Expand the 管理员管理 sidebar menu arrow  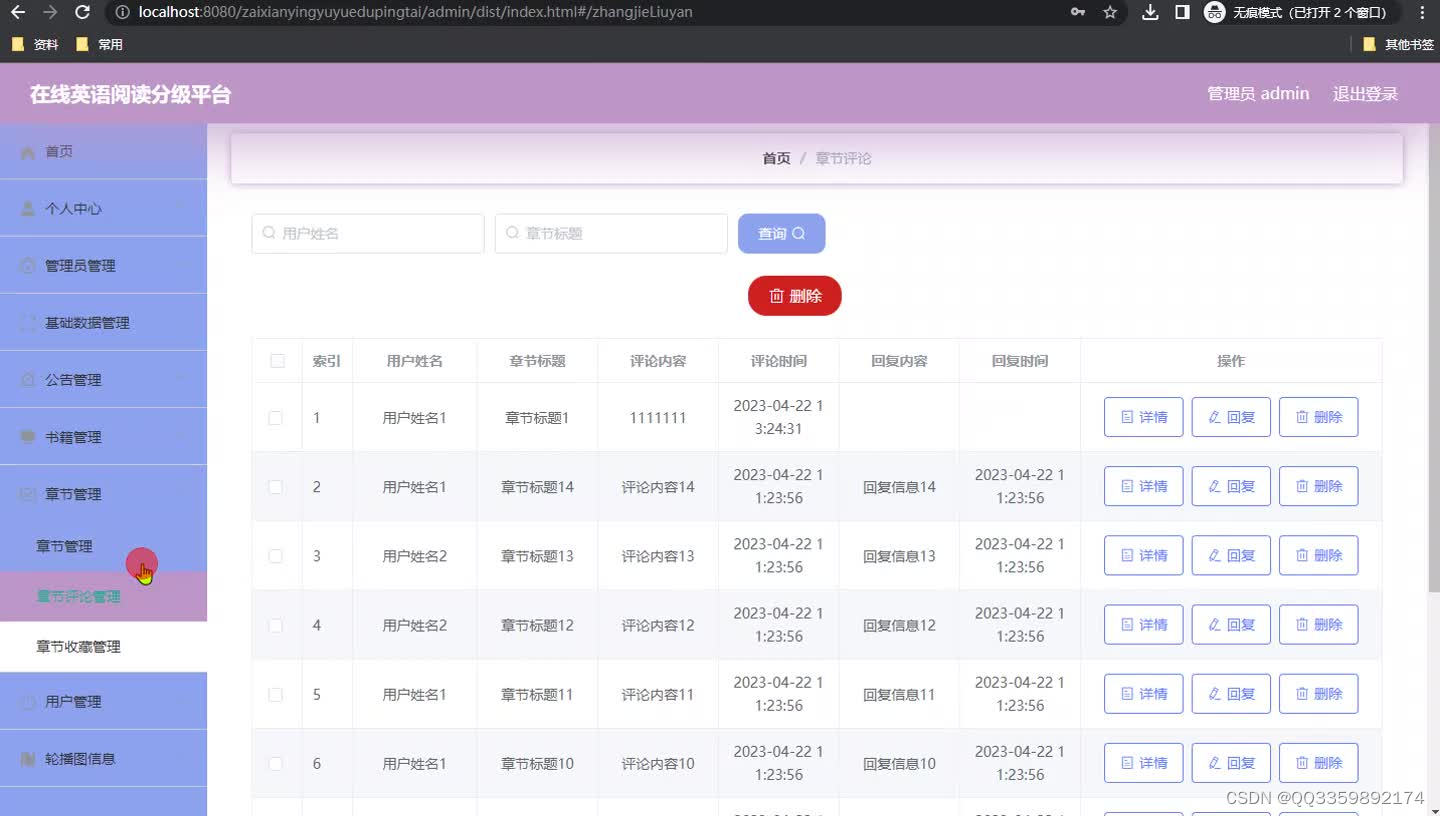click(181, 266)
